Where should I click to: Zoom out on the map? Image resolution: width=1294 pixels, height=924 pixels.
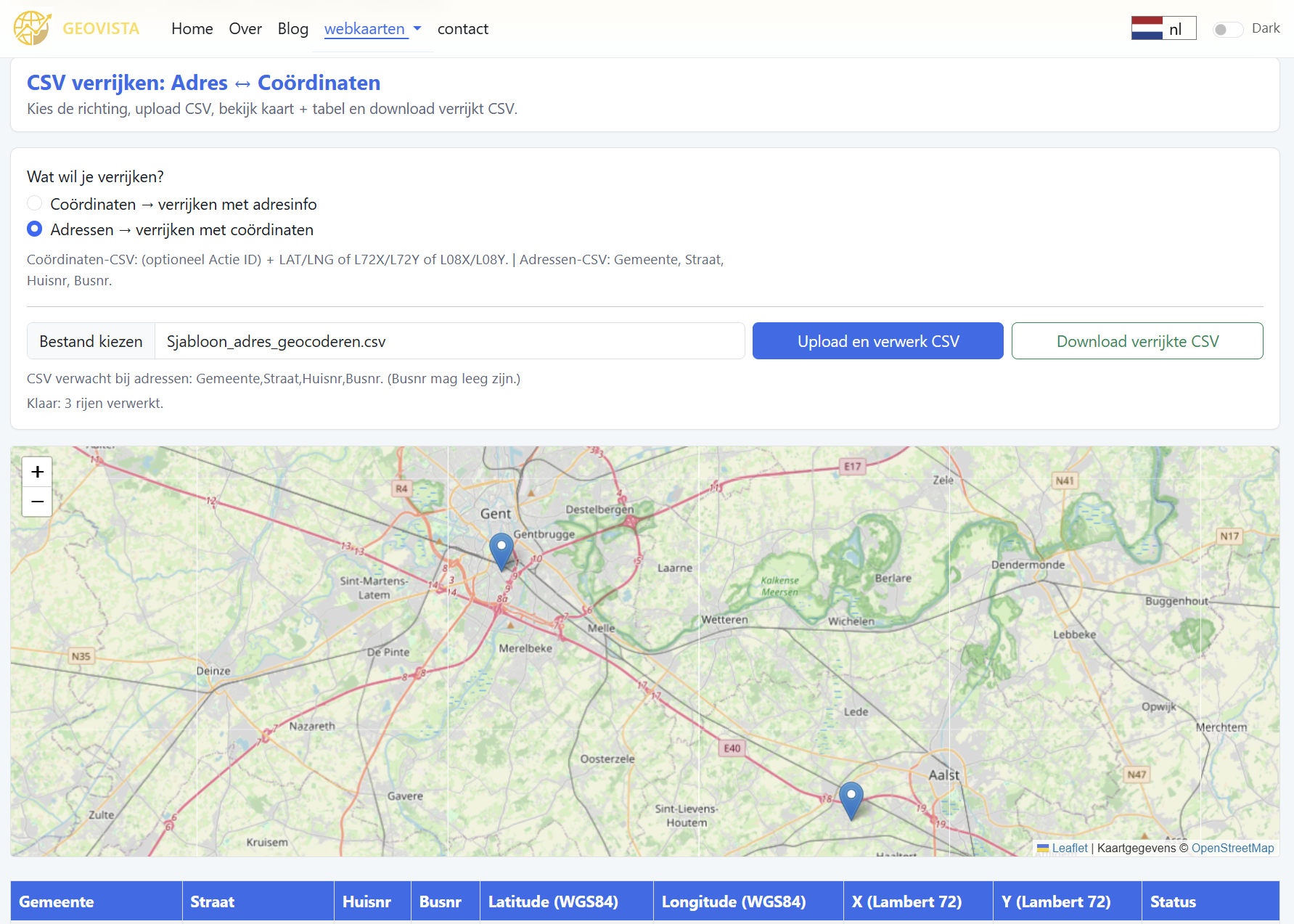(x=37, y=502)
